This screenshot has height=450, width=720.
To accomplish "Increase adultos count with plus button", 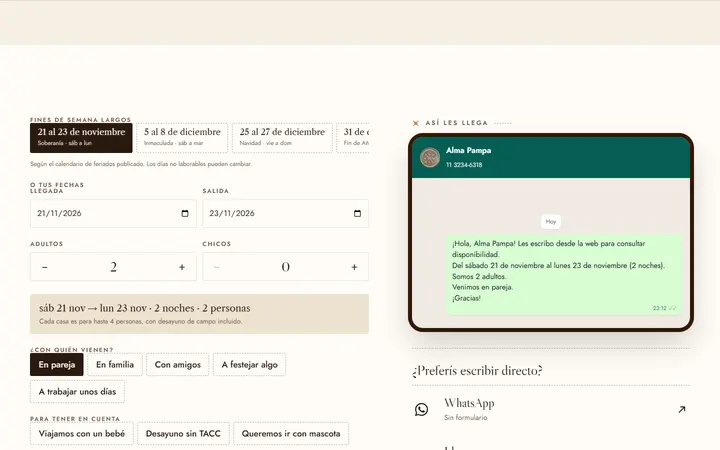I will [182, 267].
